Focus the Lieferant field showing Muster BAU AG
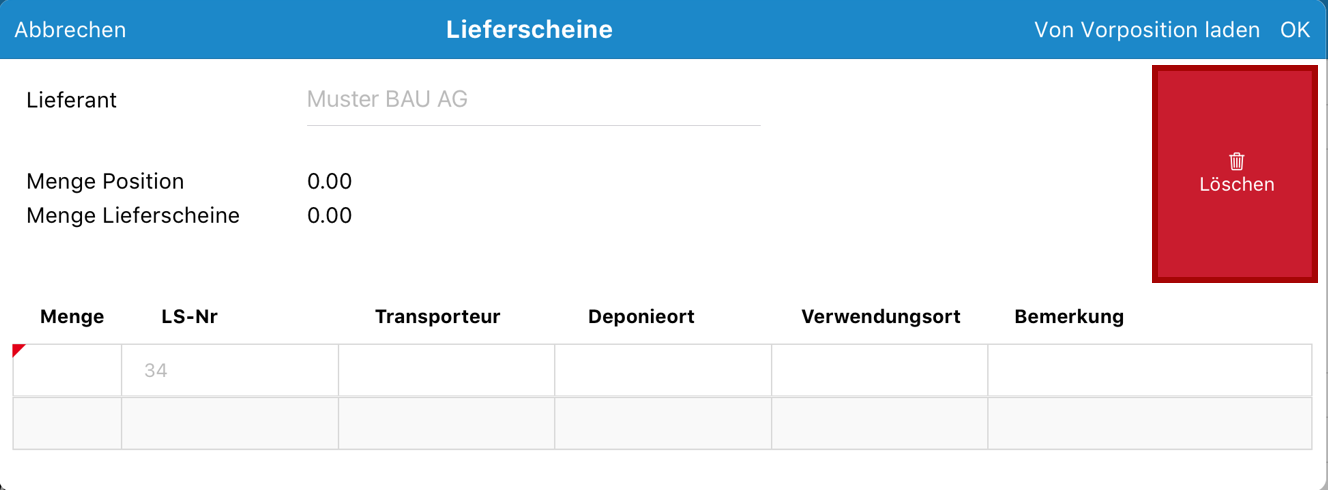 point(533,100)
